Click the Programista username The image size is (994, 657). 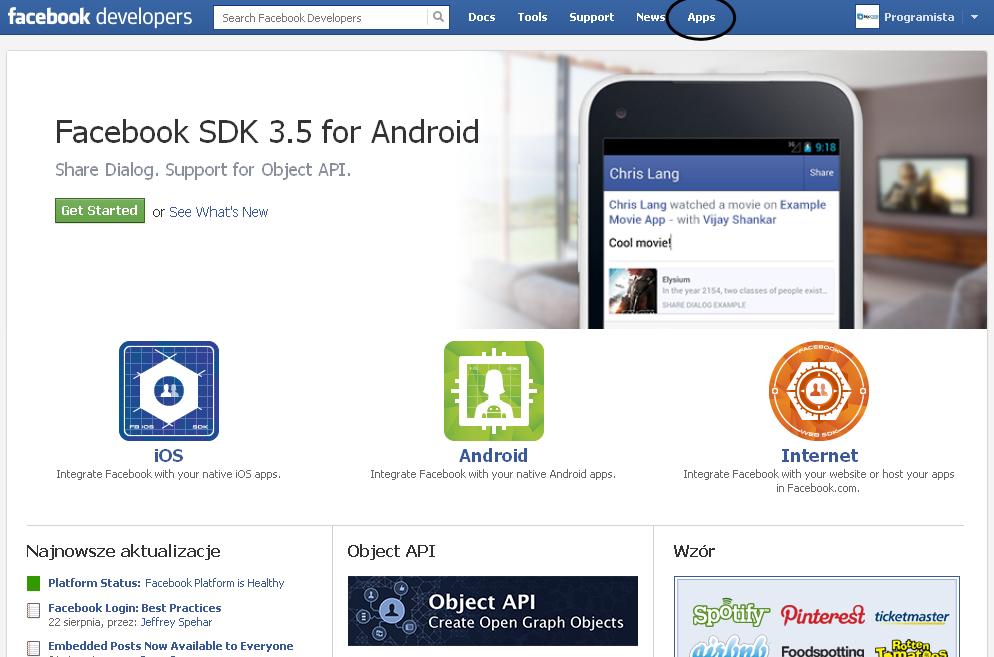point(919,17)
